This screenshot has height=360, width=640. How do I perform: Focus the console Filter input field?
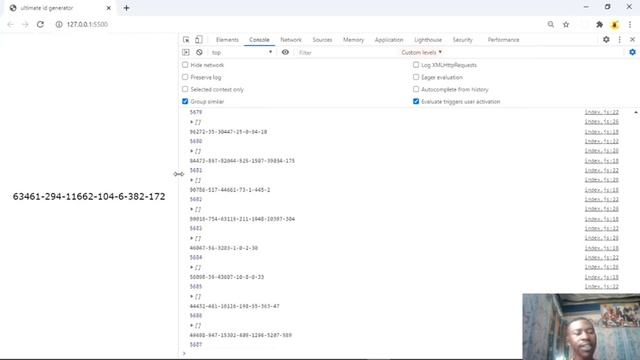coord(347,52)
